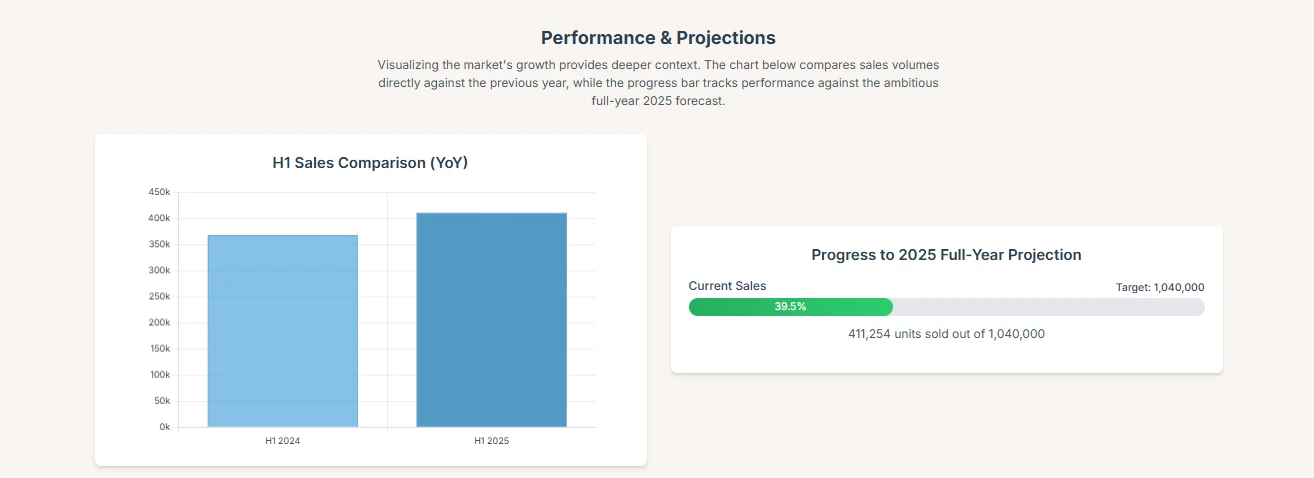Click the 39.5% progress label

pyautogui.click(x=790, y=307)
